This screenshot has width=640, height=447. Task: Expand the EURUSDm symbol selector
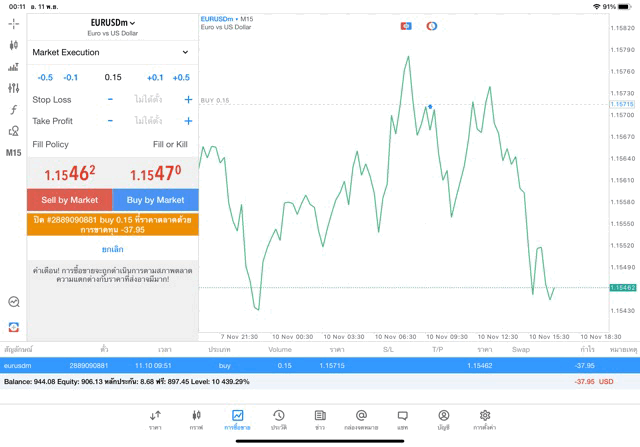[x=112, y=22]
